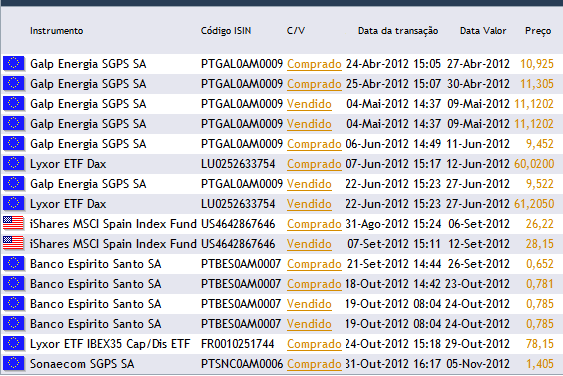Select the price 0,781

point(540,284)
